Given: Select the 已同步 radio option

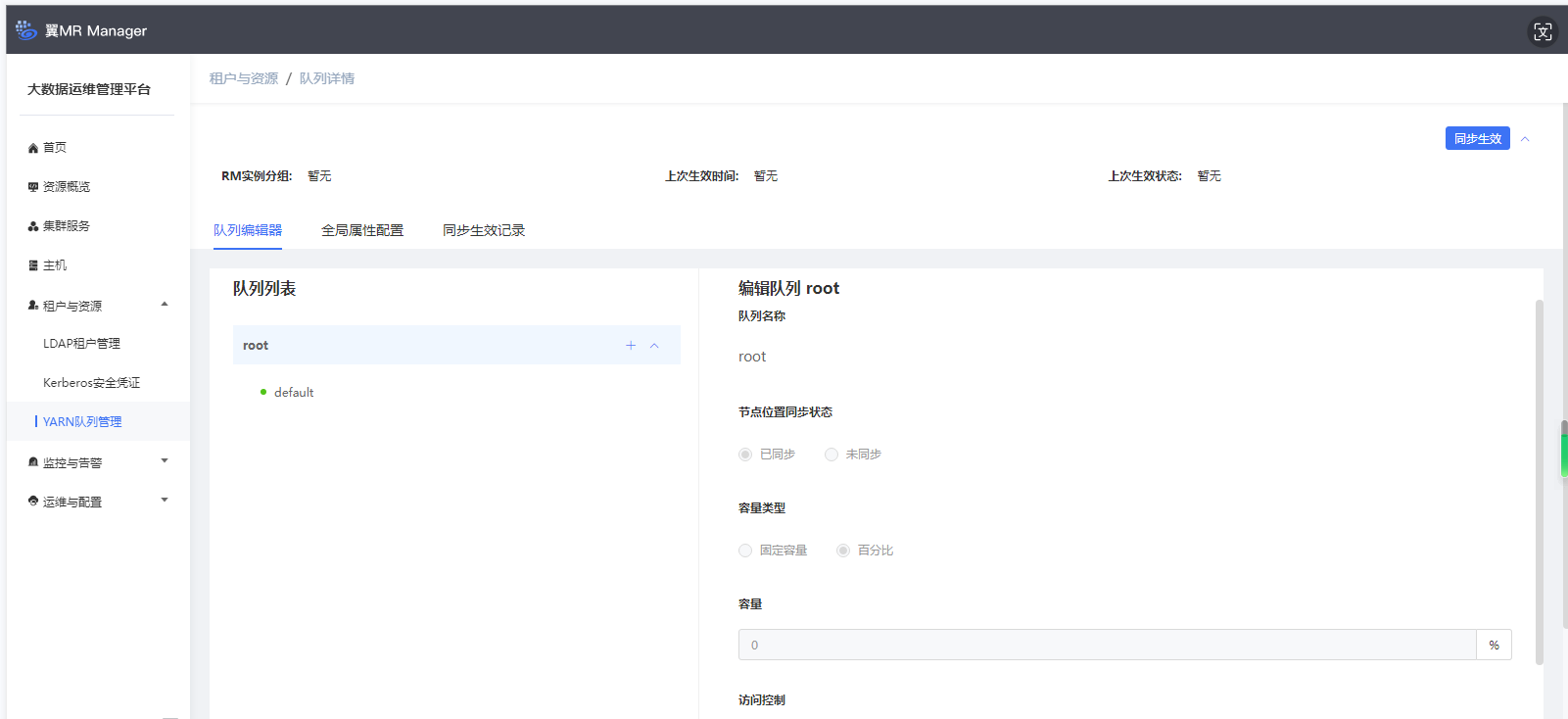Looking at the screenshot, I should [x=745, y=455].
